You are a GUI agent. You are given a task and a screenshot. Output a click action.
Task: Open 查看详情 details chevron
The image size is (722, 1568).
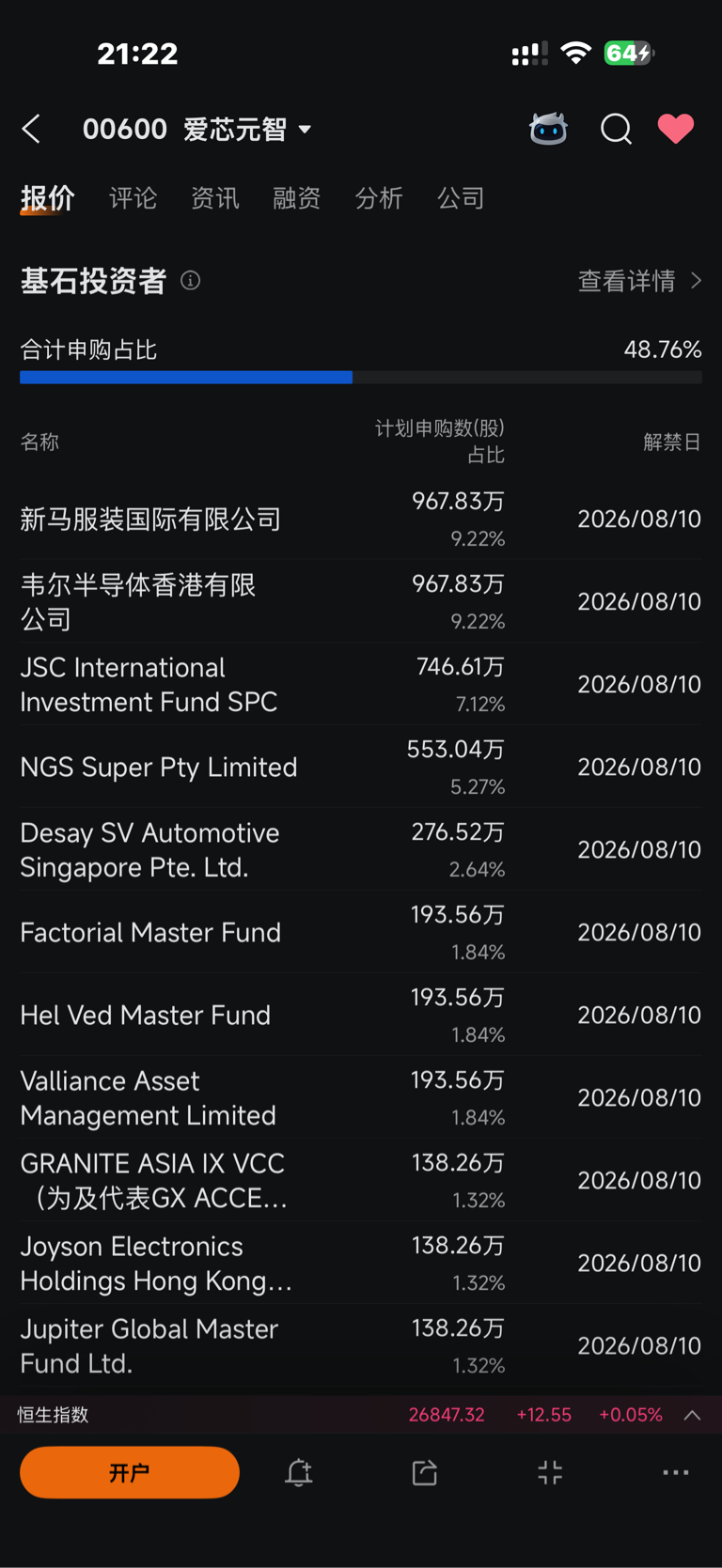639,281
